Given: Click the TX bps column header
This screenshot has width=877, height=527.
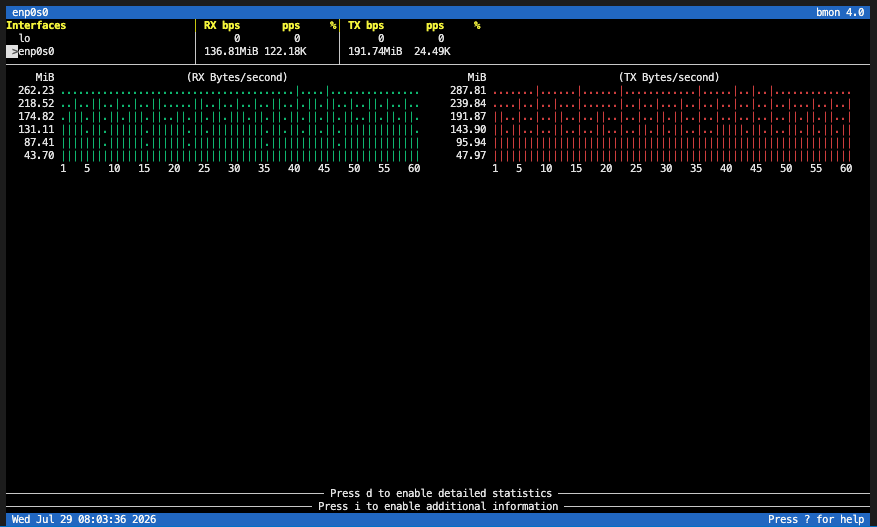Looking at the screenshot, I should point(366,25).
